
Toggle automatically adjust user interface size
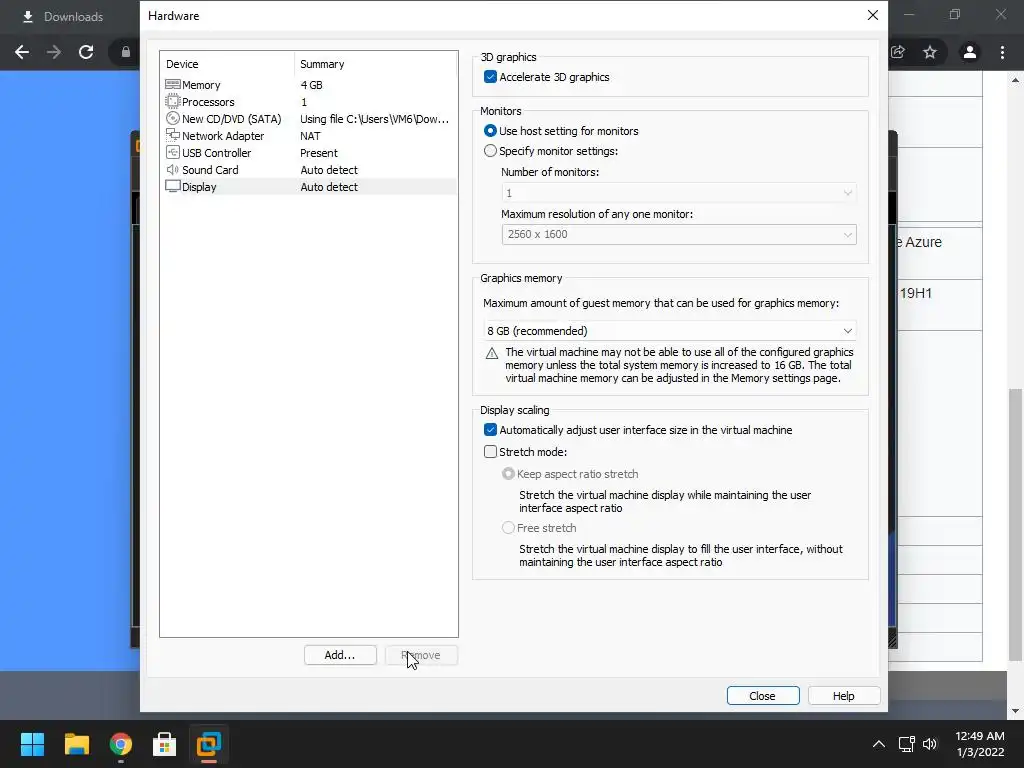(x=490, y=430)
